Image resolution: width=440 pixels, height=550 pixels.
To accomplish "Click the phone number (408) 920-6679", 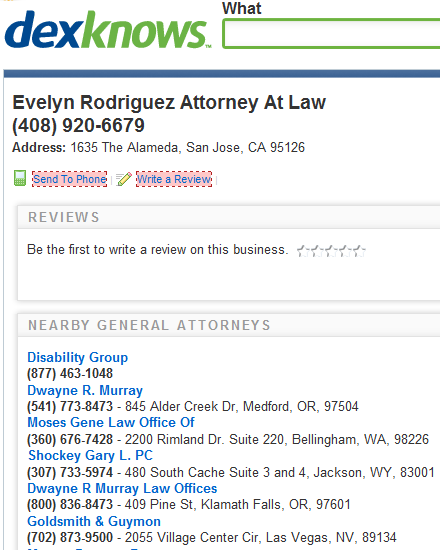I will tap(78, 125).
